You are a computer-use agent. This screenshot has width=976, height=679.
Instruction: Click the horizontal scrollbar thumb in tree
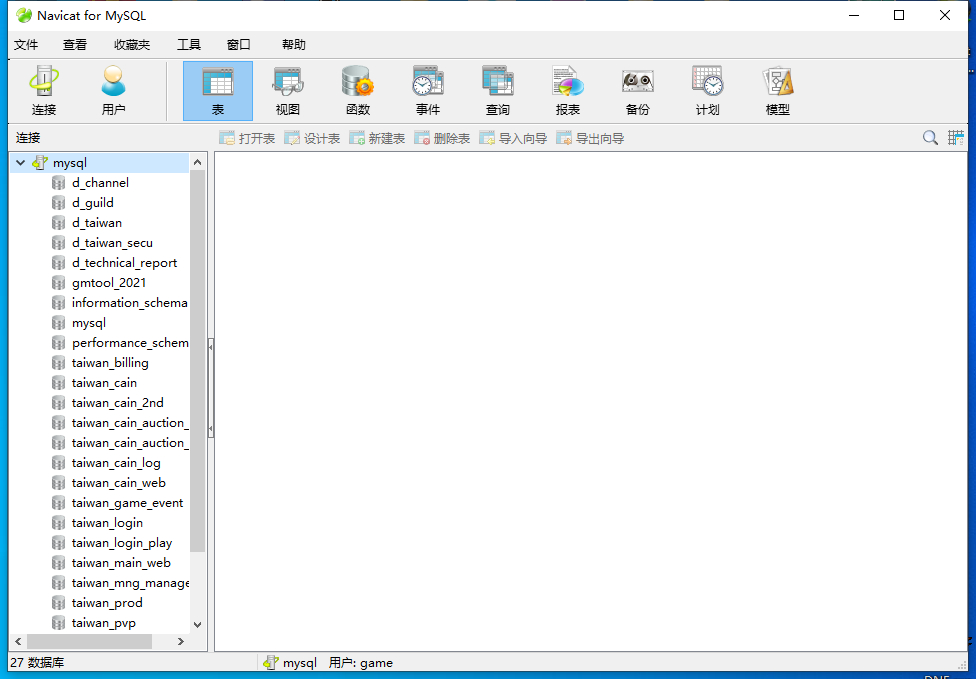89,641
